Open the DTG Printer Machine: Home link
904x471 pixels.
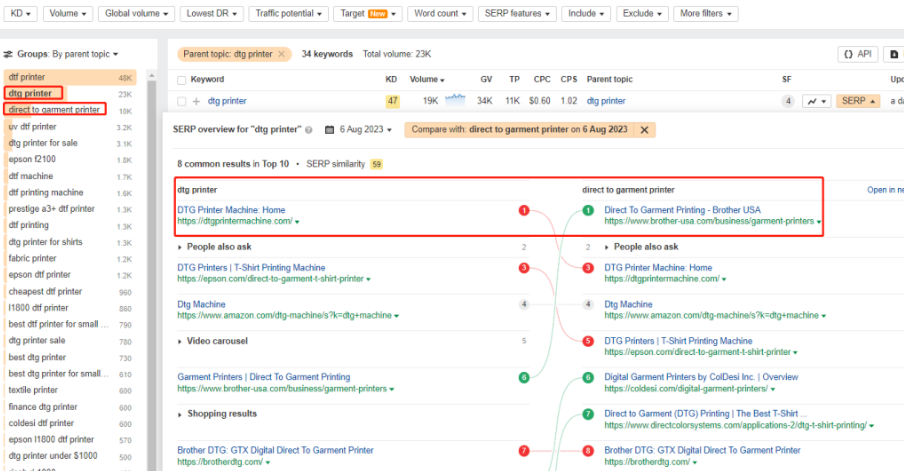[231, 210]
